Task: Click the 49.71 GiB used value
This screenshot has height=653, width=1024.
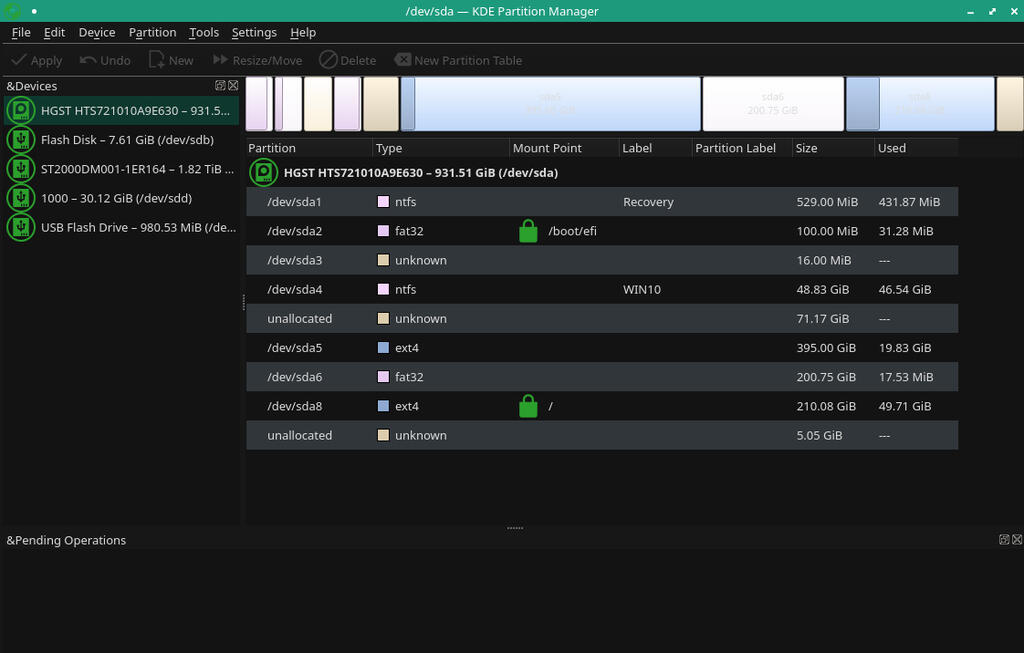Action: (904, 406)
